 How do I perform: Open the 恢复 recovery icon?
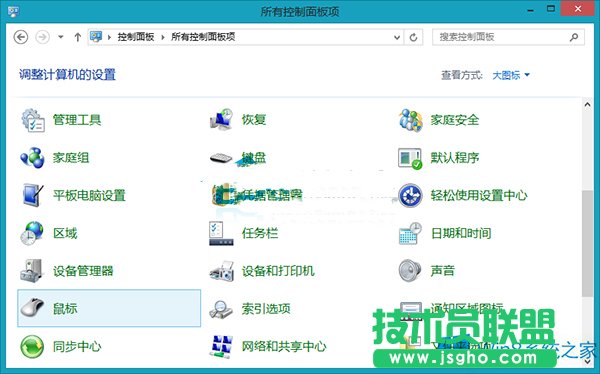click(222, 120)
